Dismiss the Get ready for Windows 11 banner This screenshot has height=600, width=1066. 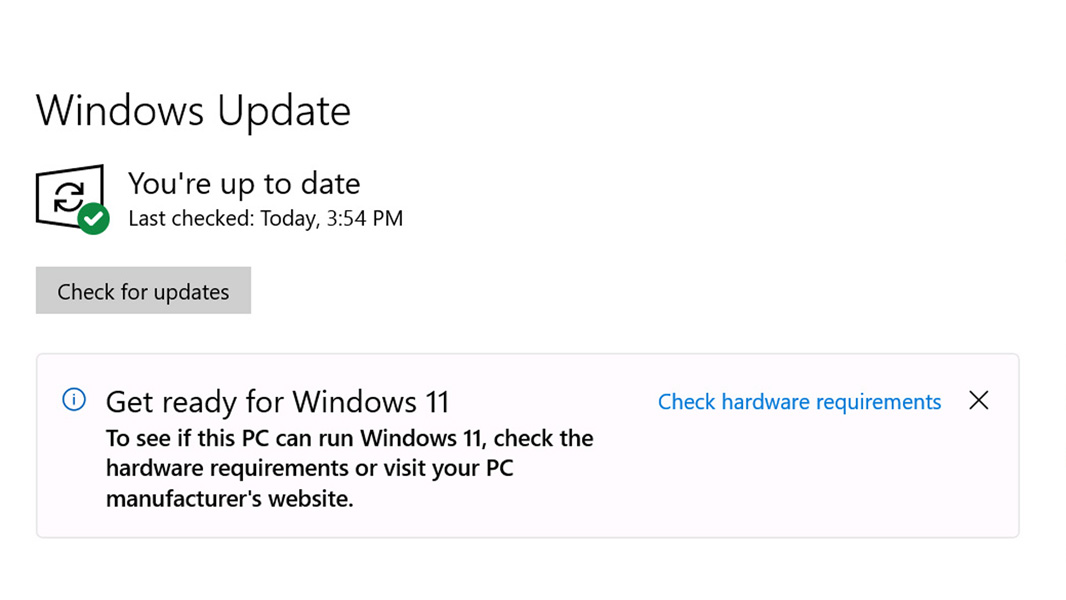point(979,401)
